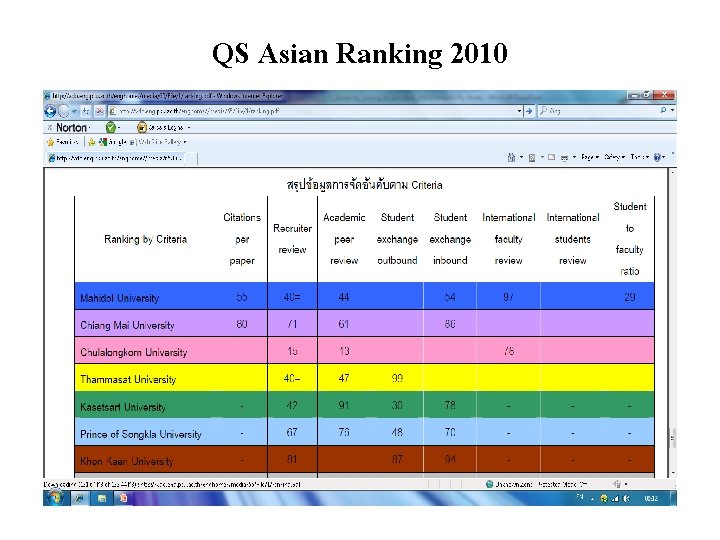
Task: Click the Google favorite link icon
Action: [103, 142]
